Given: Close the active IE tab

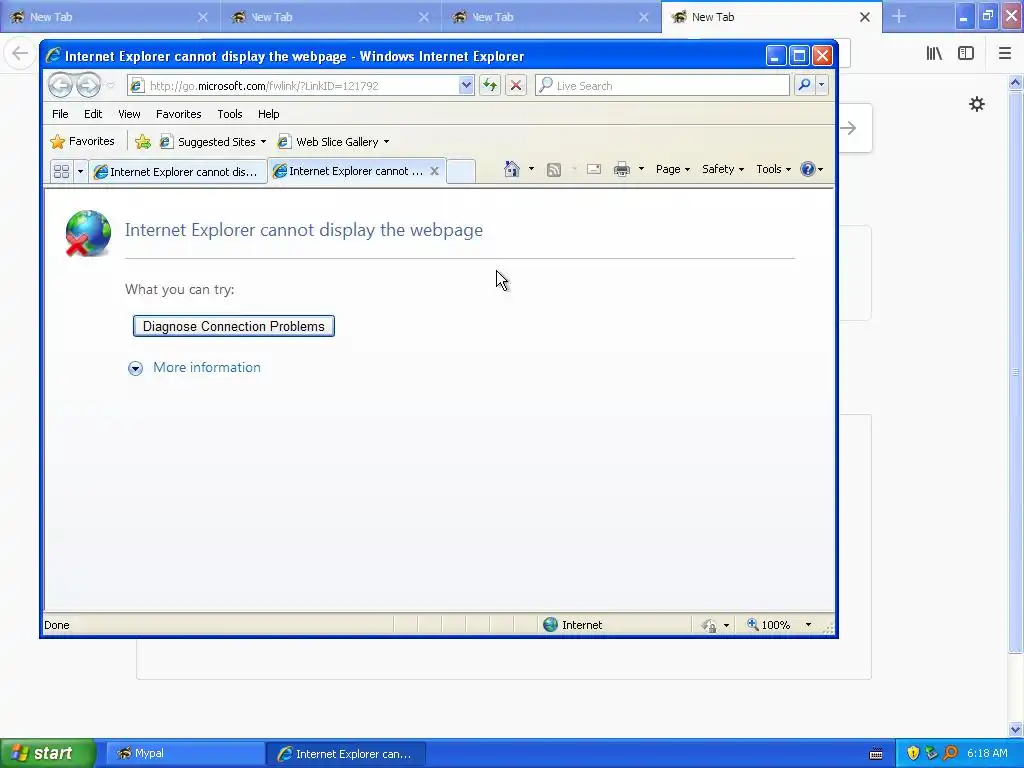Looking at the screenshot, I should click(x=434, y=171).
